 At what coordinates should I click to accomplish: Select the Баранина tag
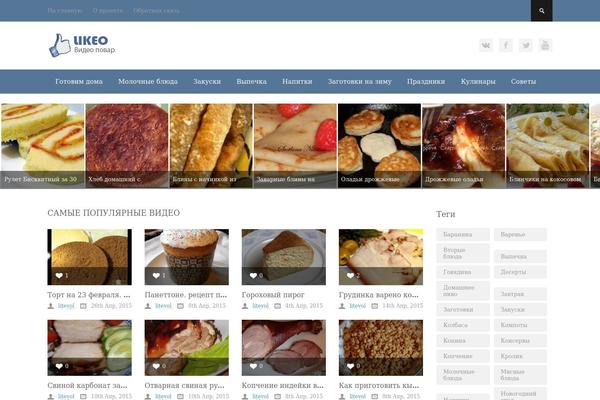point(463,234)
